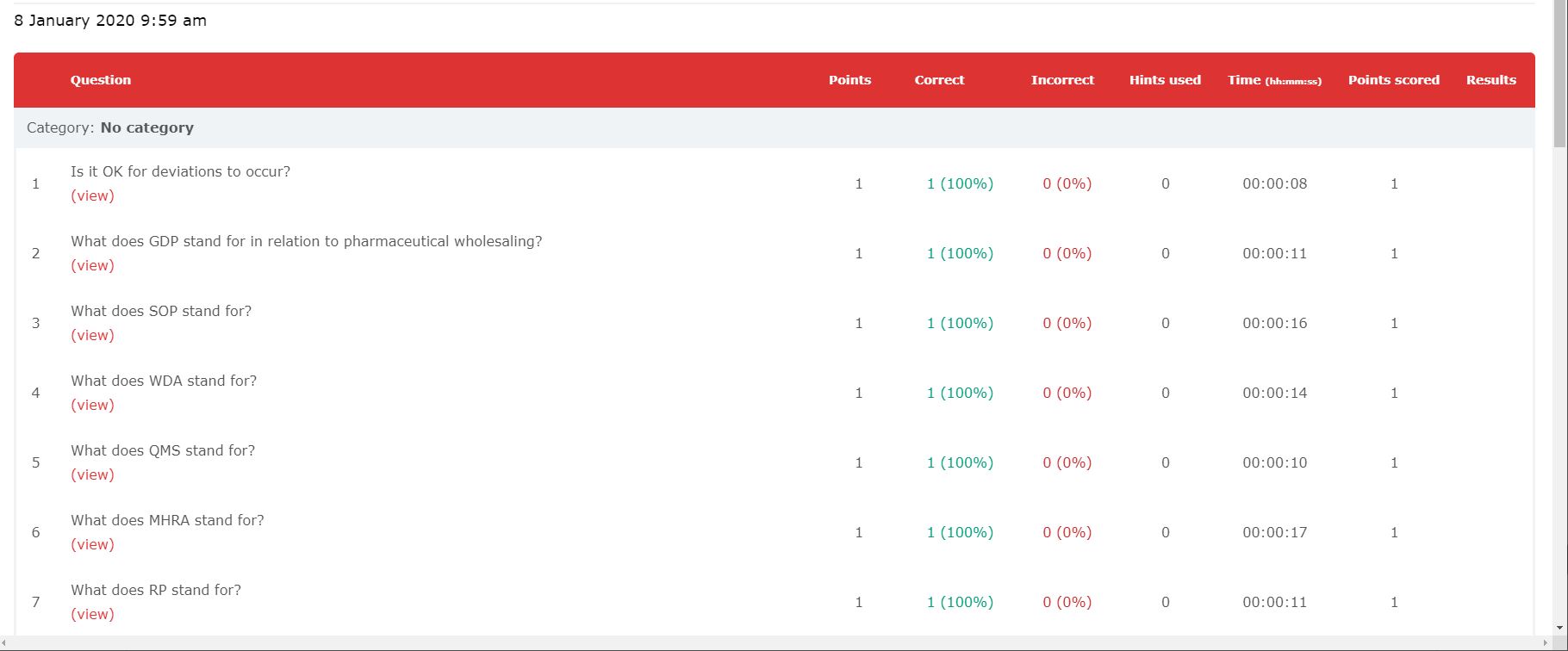Open view link under SOP question
This screenshot has width=1568, height=651.
pyautogui.click(x=92, y=335)
